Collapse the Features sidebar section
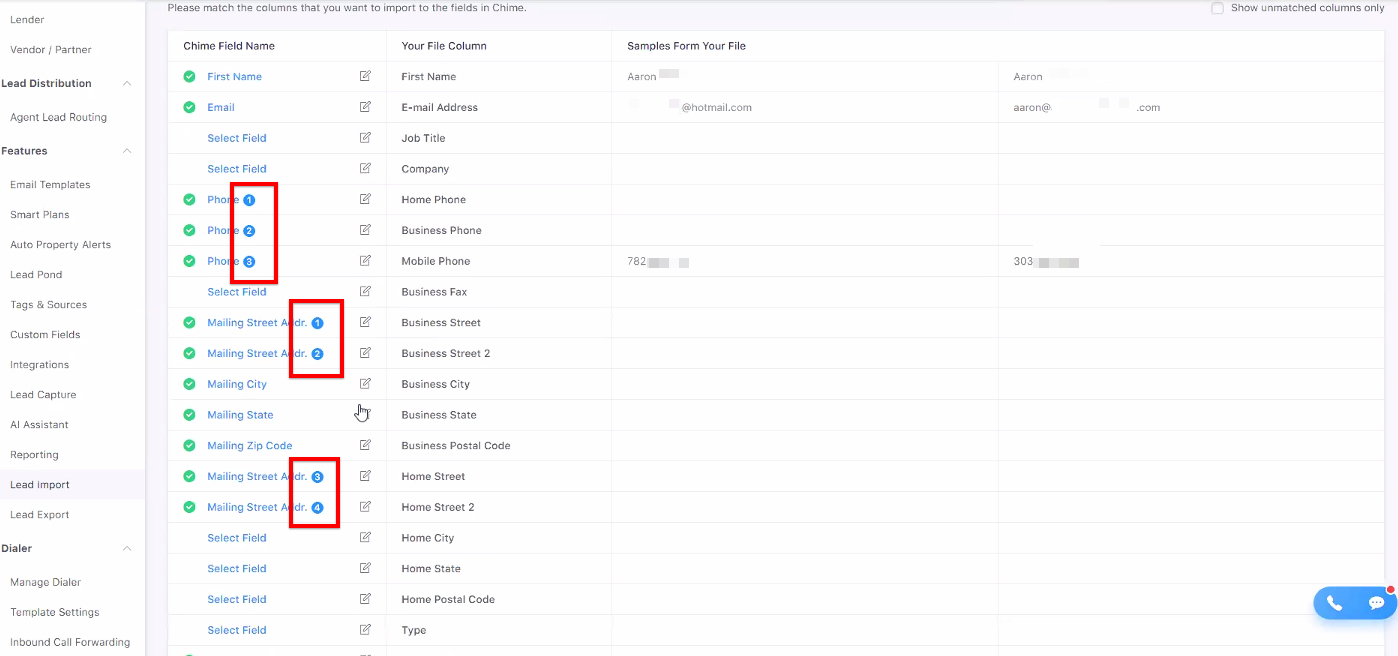The width and height of the screenshot is (1398, 656). click(127, 151)
